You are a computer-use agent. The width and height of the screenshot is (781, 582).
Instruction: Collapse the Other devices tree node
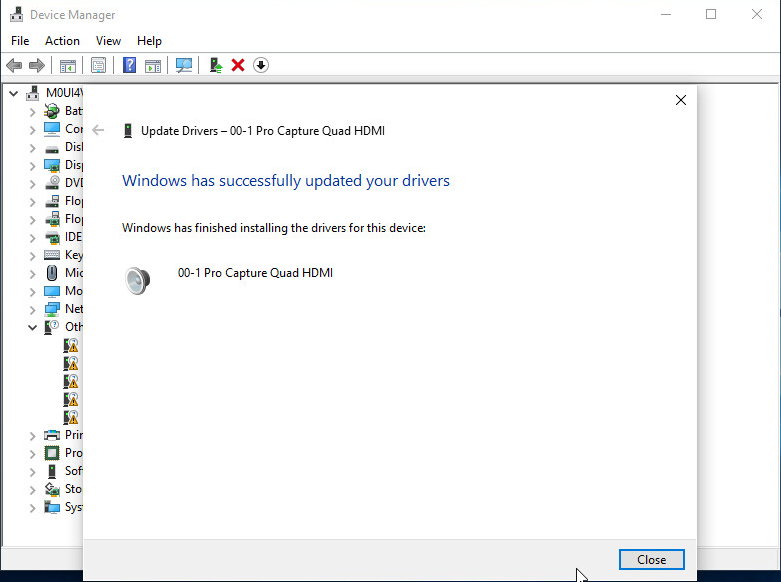tap(32, 327)
